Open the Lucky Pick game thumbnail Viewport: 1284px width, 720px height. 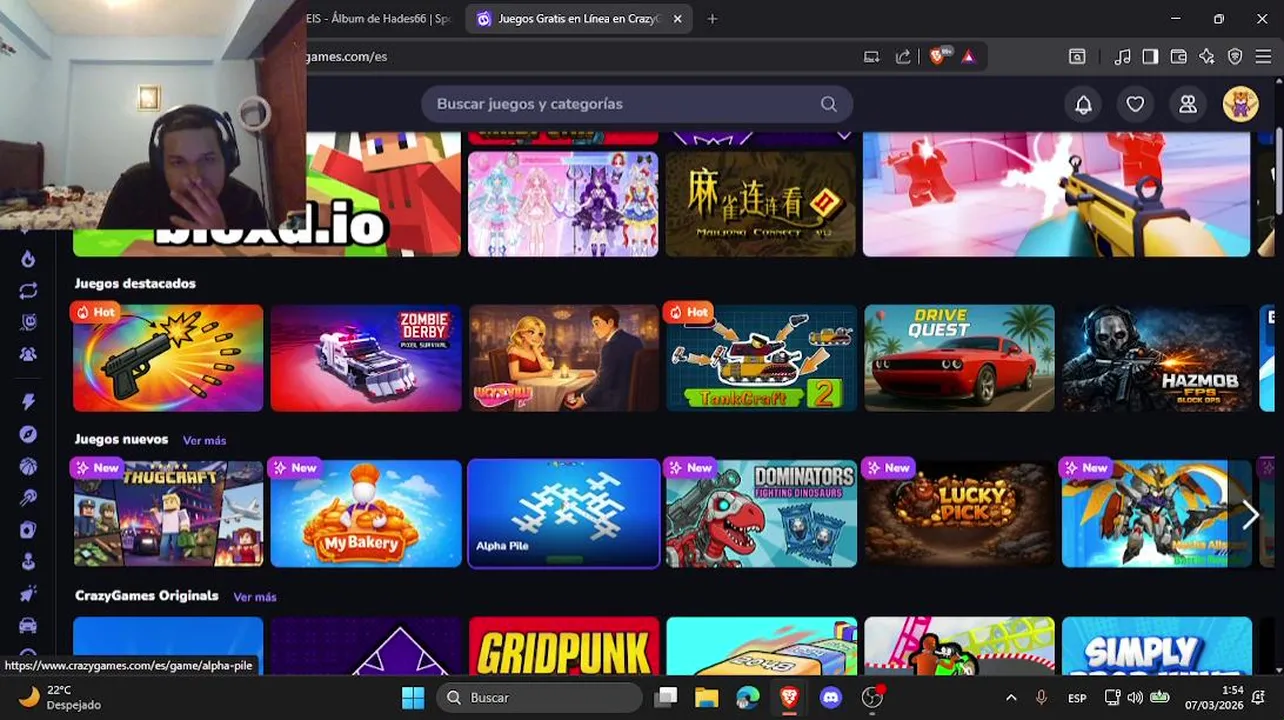[x=960, y=514]
